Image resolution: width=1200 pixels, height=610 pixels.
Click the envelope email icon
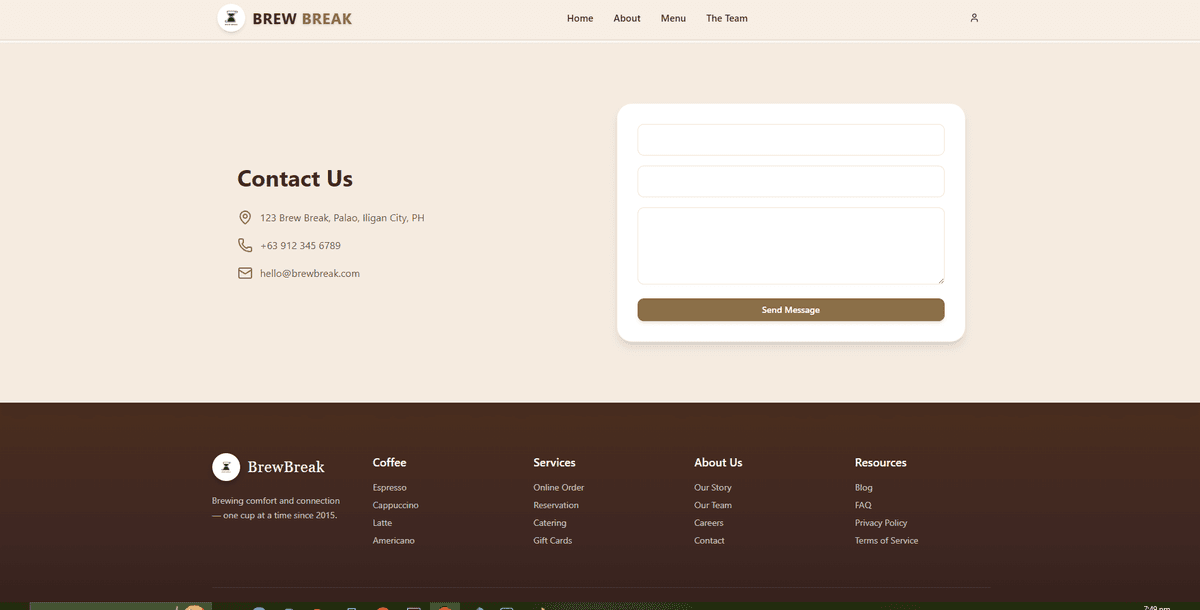pos(245,273)
